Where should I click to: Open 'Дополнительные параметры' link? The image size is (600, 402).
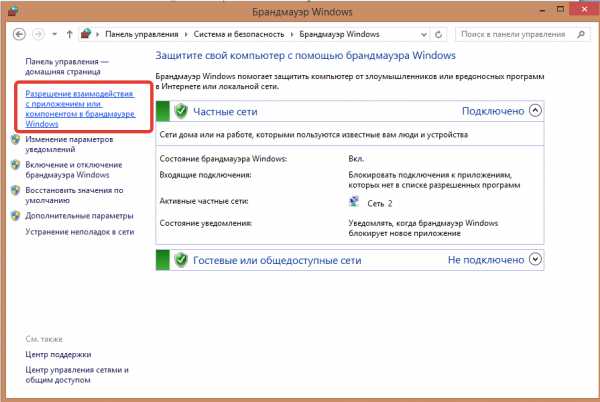(79, 216)
